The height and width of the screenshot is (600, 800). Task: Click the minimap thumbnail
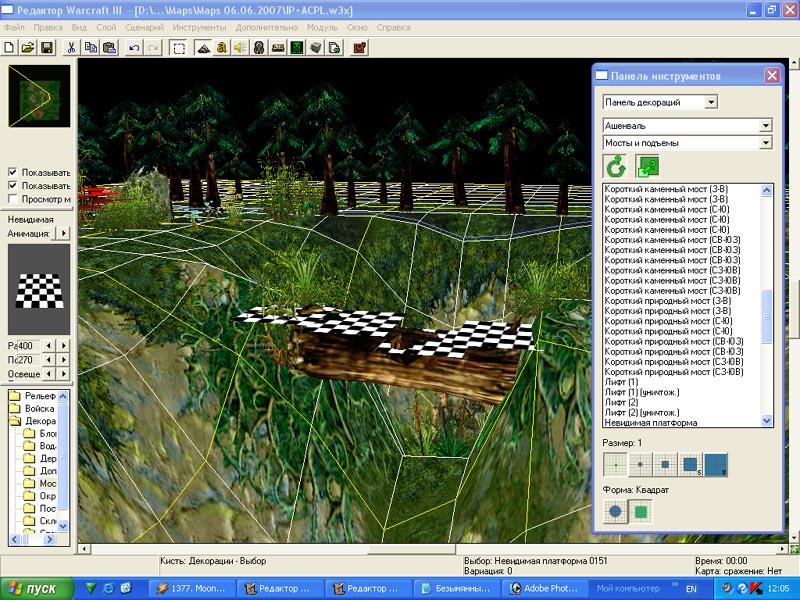pyautogui.click(x=39, y=96)
